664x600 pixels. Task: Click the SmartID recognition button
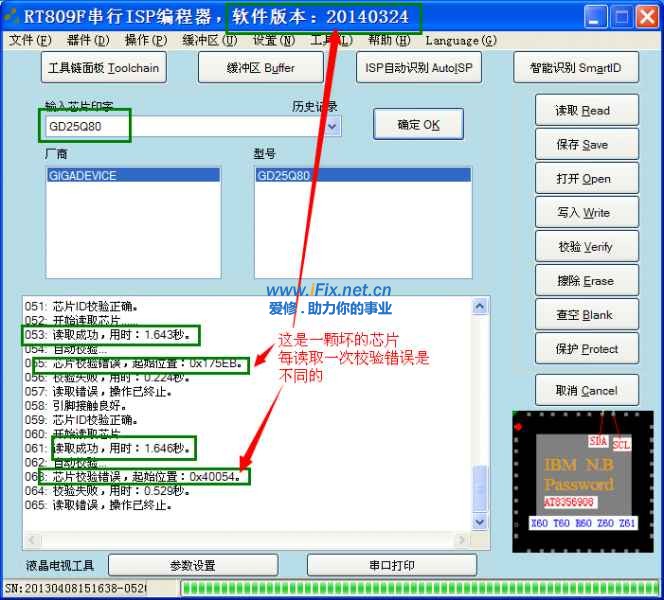[575, 68]
